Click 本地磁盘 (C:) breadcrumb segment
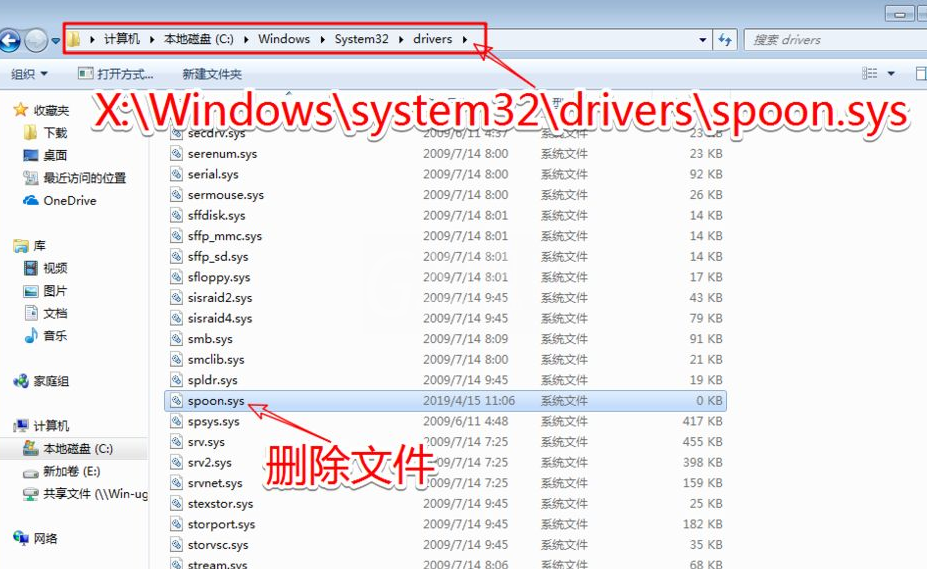The width and height of the screenshot is (927, 569). 199,39
